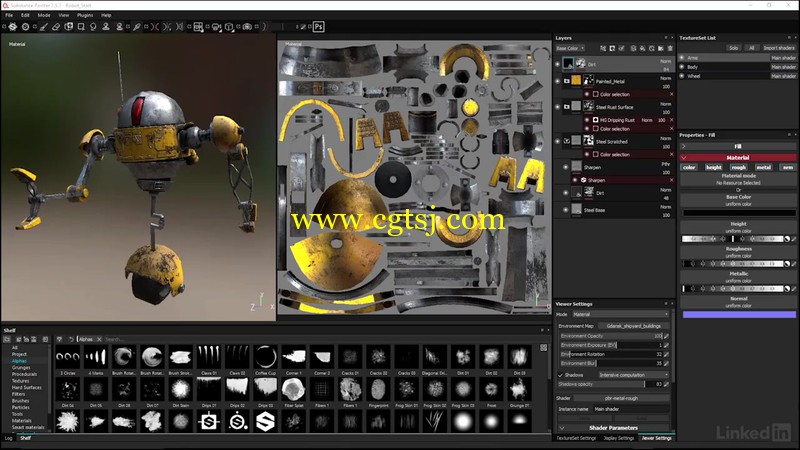Select the Coffee Cup alpha thumbnail

tap(266, 357)
